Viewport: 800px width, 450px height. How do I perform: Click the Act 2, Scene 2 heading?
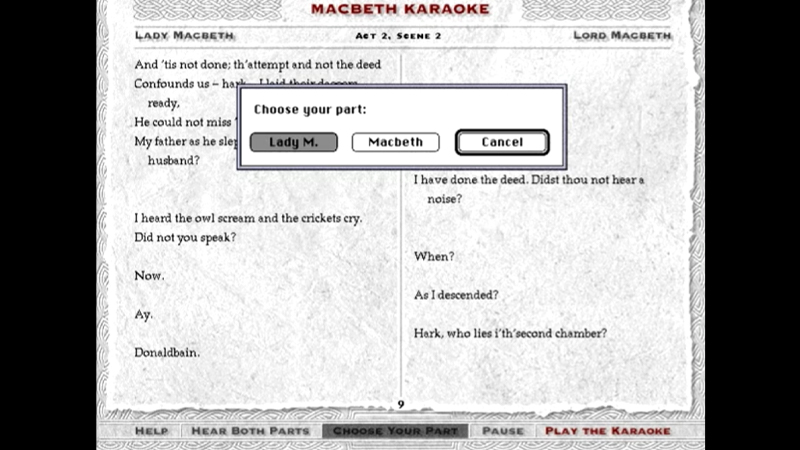tap(398, 36)
